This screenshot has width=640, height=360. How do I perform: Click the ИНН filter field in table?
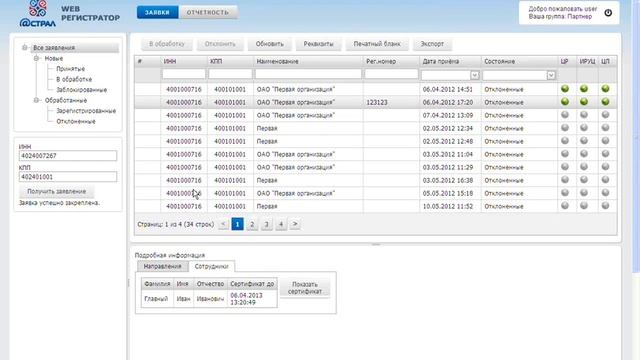click(x=184, y=74)
